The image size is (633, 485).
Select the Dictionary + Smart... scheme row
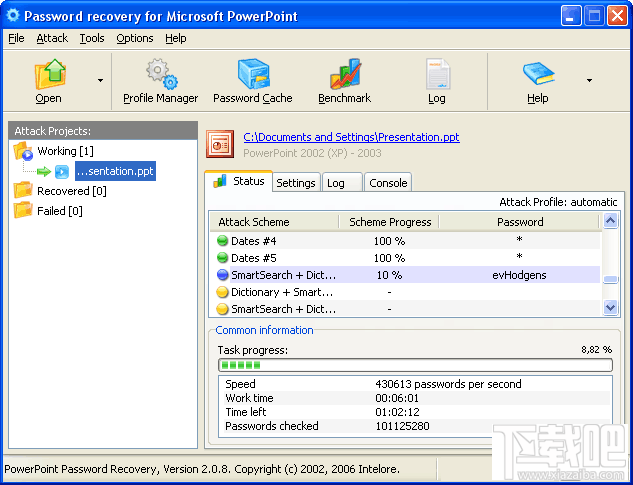pyautogui.click(x=405, y=292)
